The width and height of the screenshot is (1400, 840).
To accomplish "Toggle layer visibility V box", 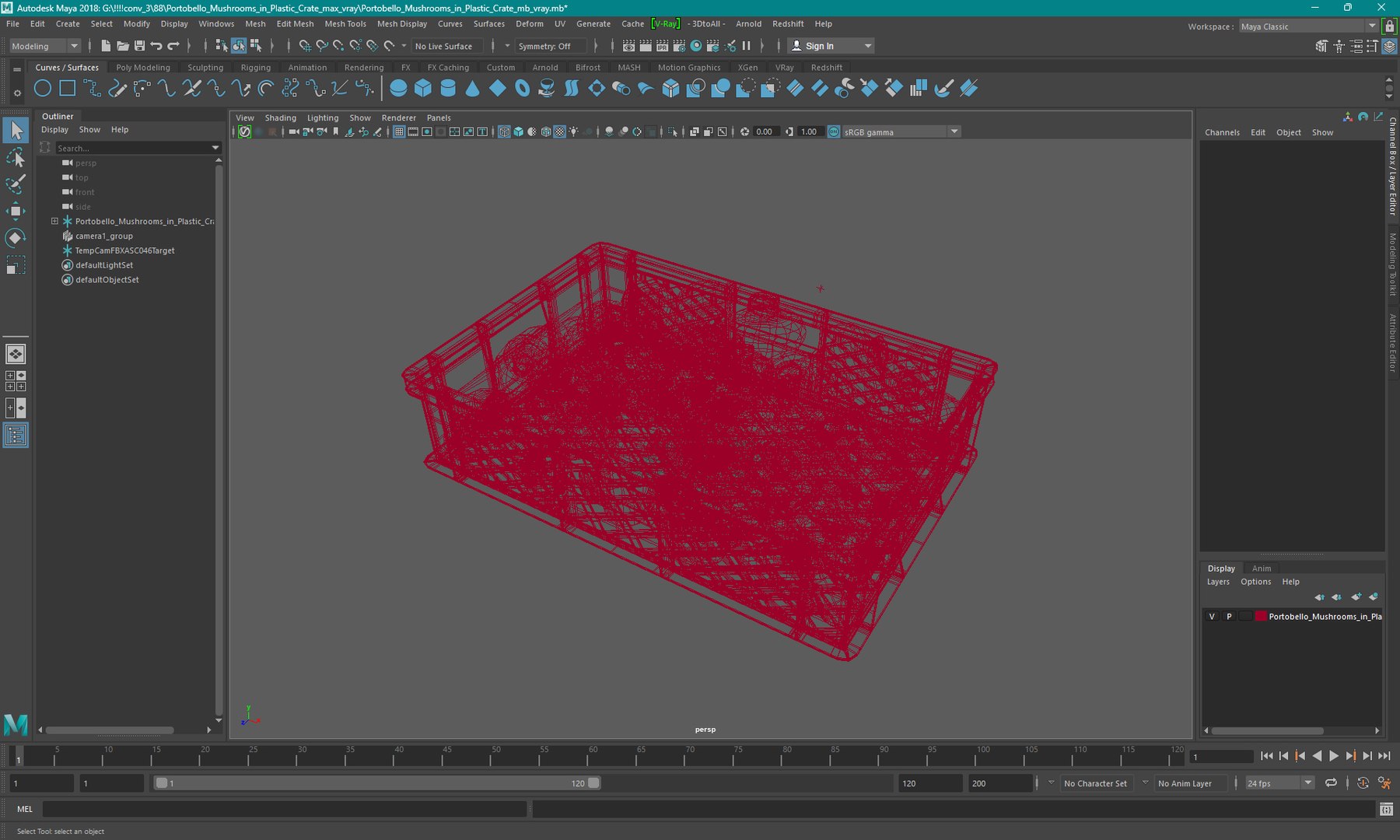I will [1212, 616].
